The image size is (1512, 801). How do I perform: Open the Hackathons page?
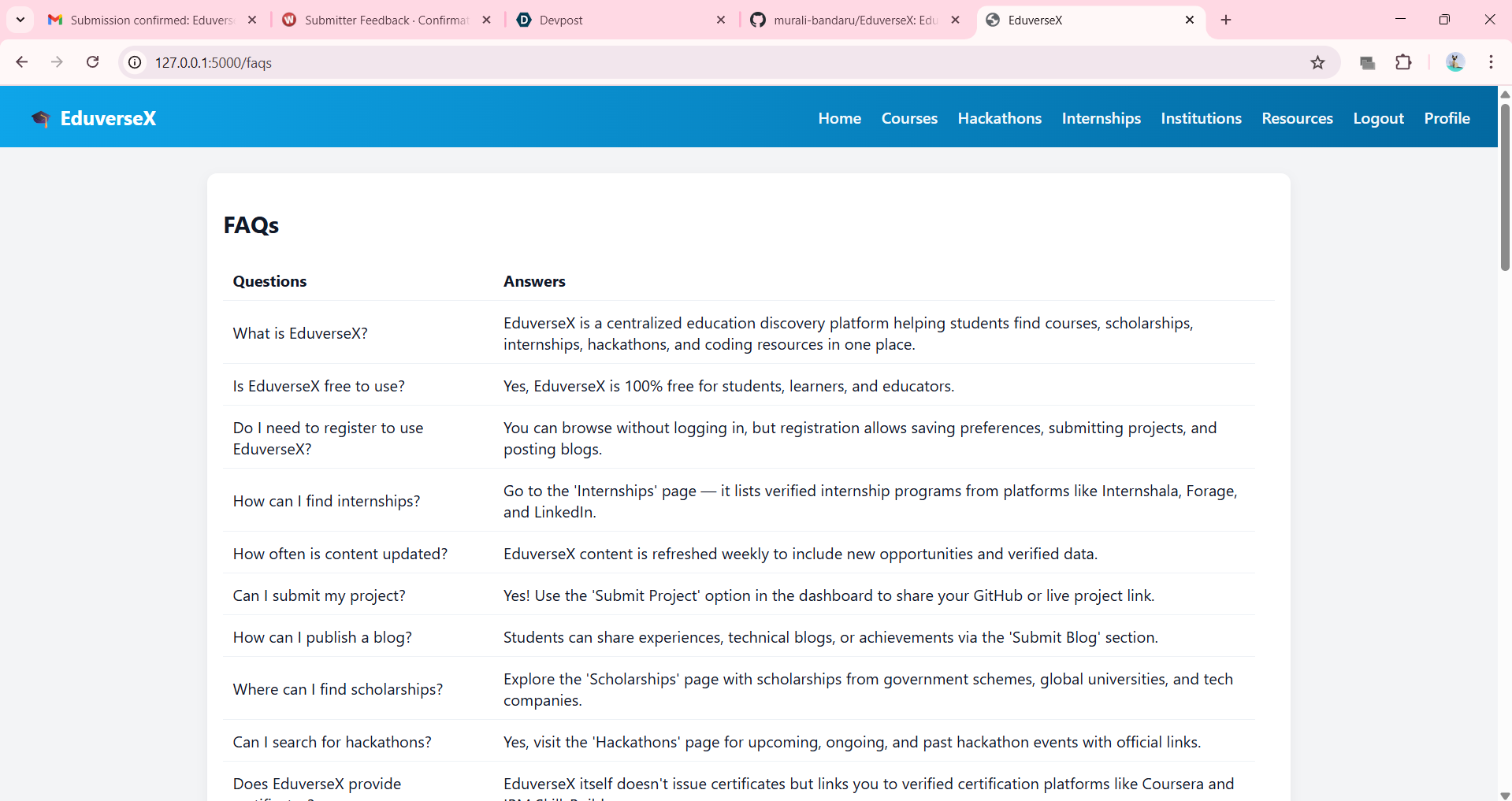[999, 118]
